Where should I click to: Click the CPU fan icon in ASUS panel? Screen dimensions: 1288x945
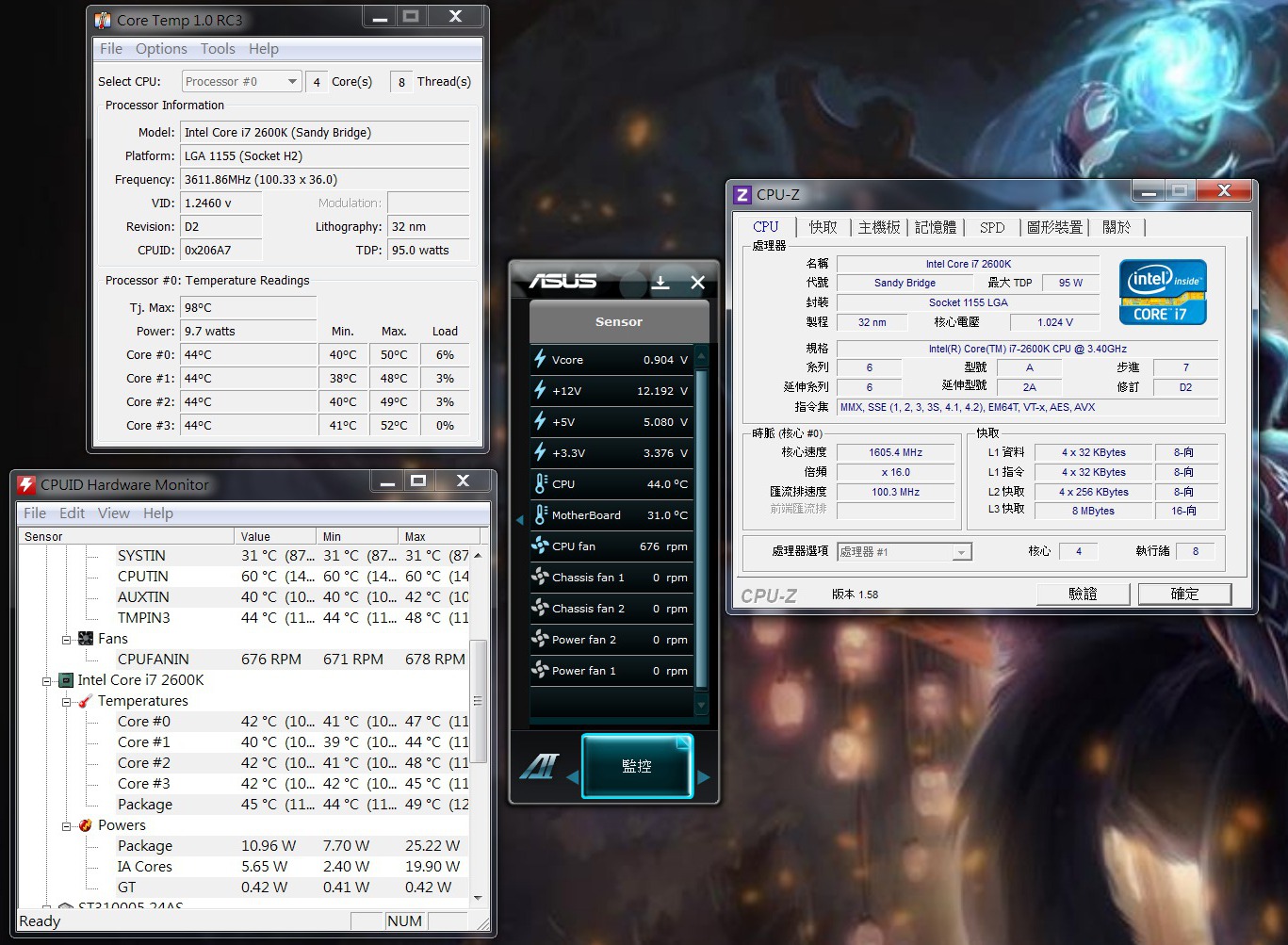pyautogui.click(x=540, y=546)
